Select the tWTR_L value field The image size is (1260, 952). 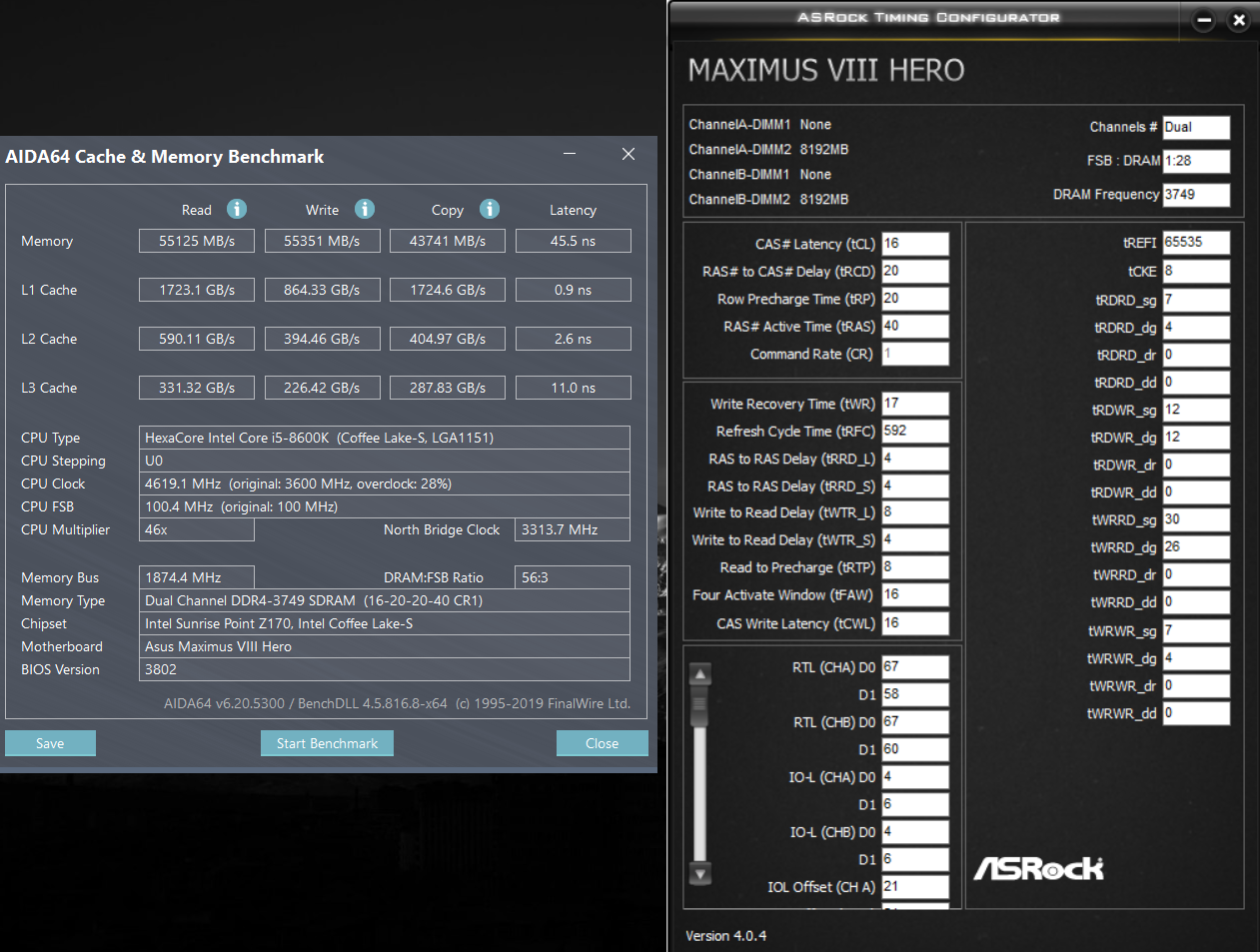[915, 512]
